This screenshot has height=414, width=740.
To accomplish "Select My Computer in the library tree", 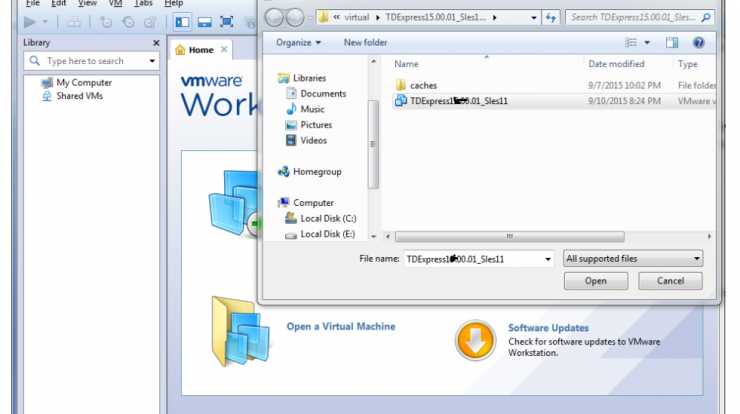I will point(84,83).
